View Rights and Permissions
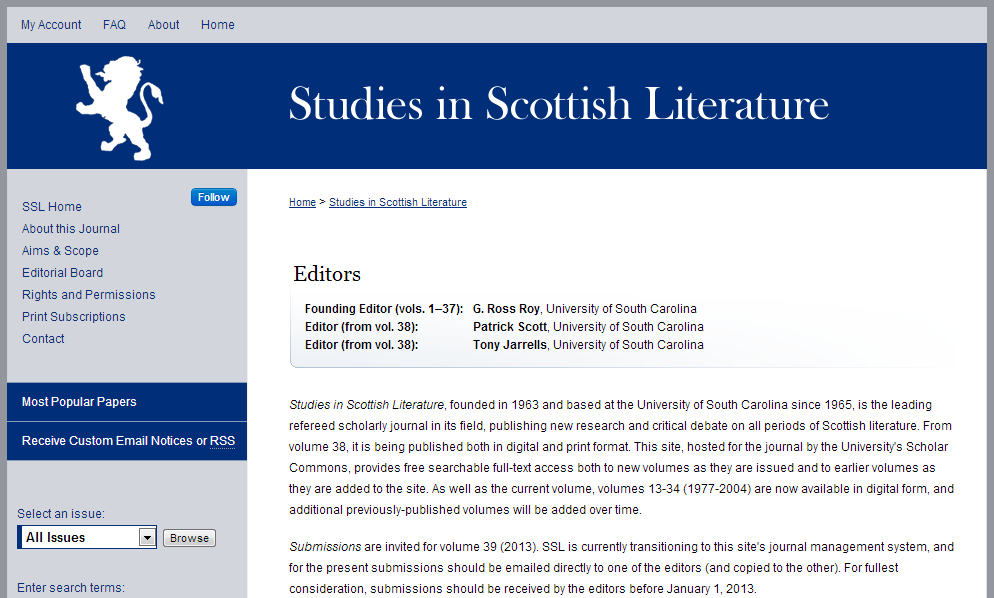The image size is (994, 598). coord(89,295)
